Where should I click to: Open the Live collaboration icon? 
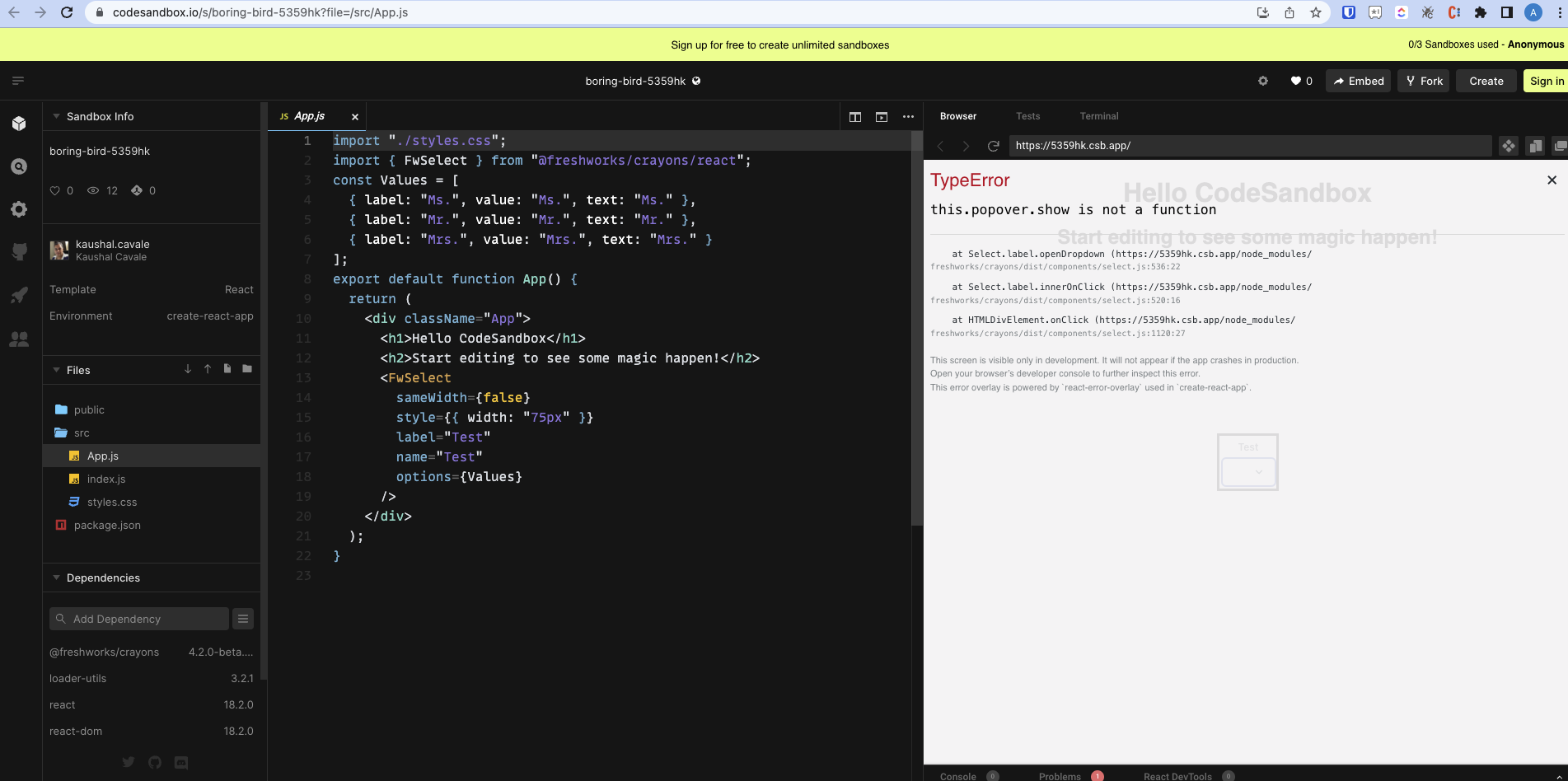click(19, 339)
